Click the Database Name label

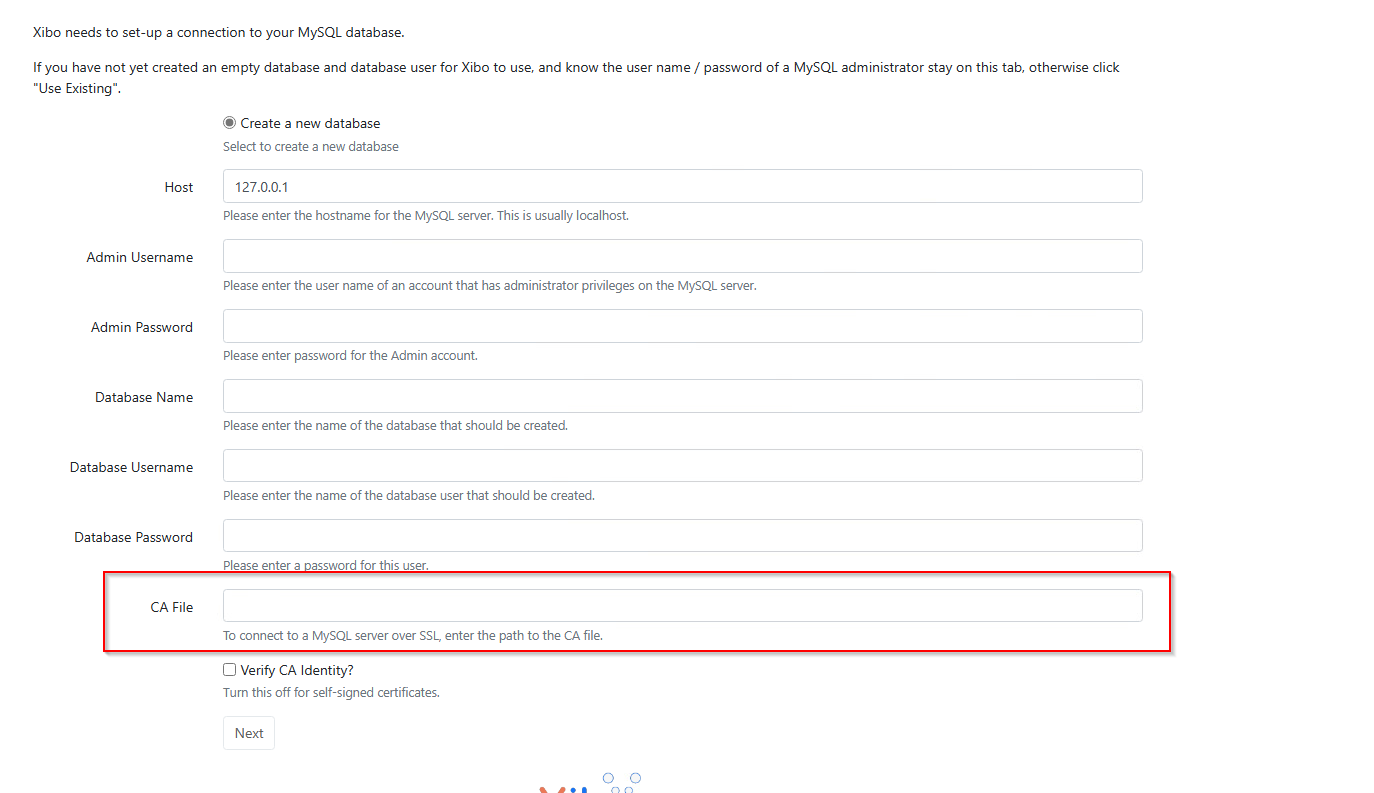point(144,397)
